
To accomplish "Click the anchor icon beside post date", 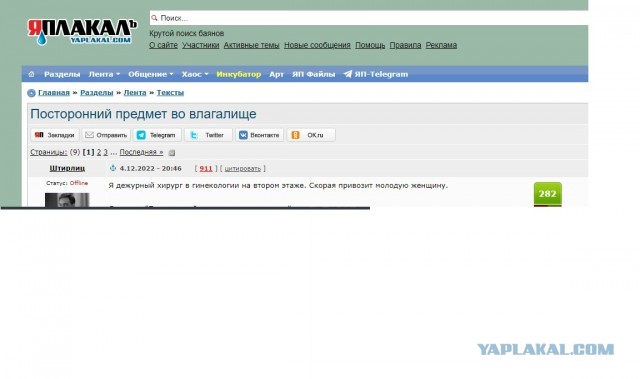I will pyautogui.click(x=113, y=168).
